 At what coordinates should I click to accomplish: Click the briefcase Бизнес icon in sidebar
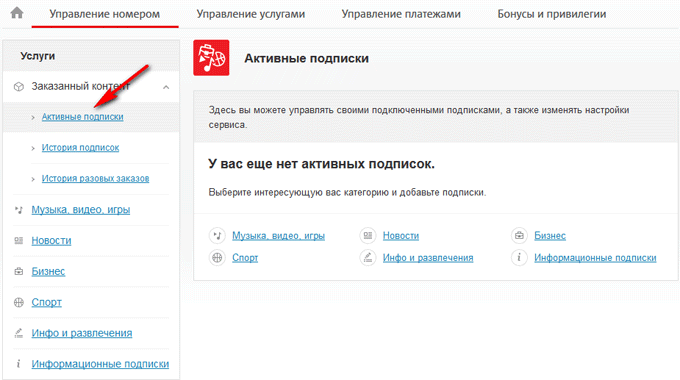click(19, 272)
